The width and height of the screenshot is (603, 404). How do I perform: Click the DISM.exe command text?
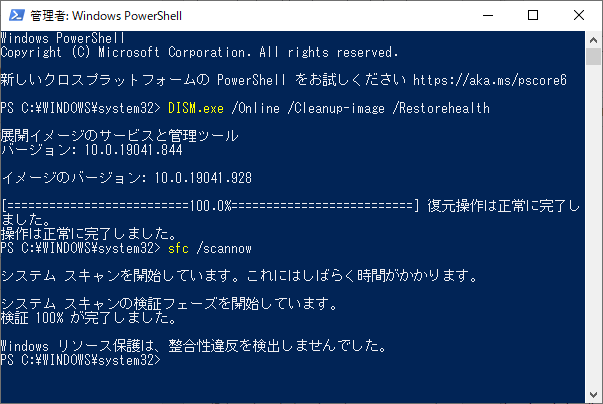pos(196,108)
